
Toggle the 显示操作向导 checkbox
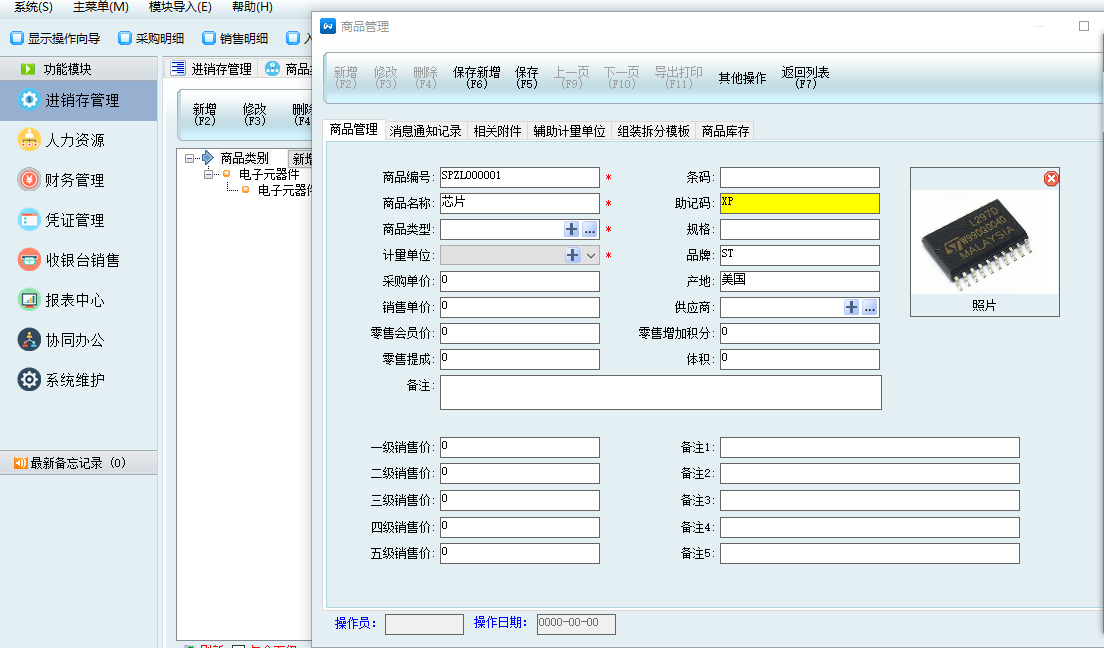tap(17, 39)
